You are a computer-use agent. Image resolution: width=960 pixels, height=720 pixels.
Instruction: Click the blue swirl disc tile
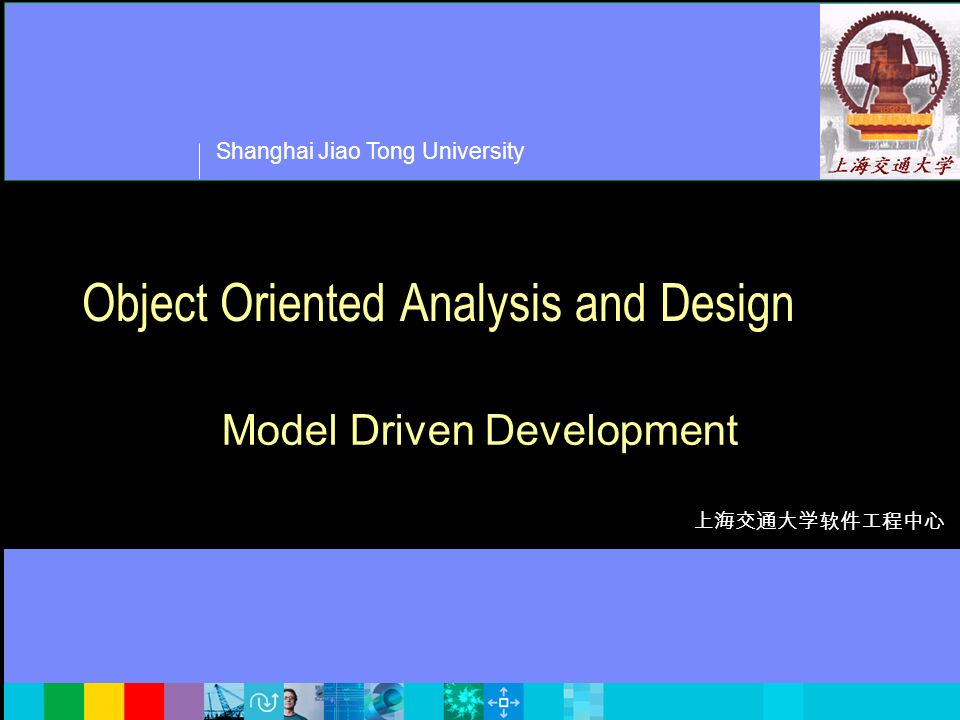tap(384, 701)
